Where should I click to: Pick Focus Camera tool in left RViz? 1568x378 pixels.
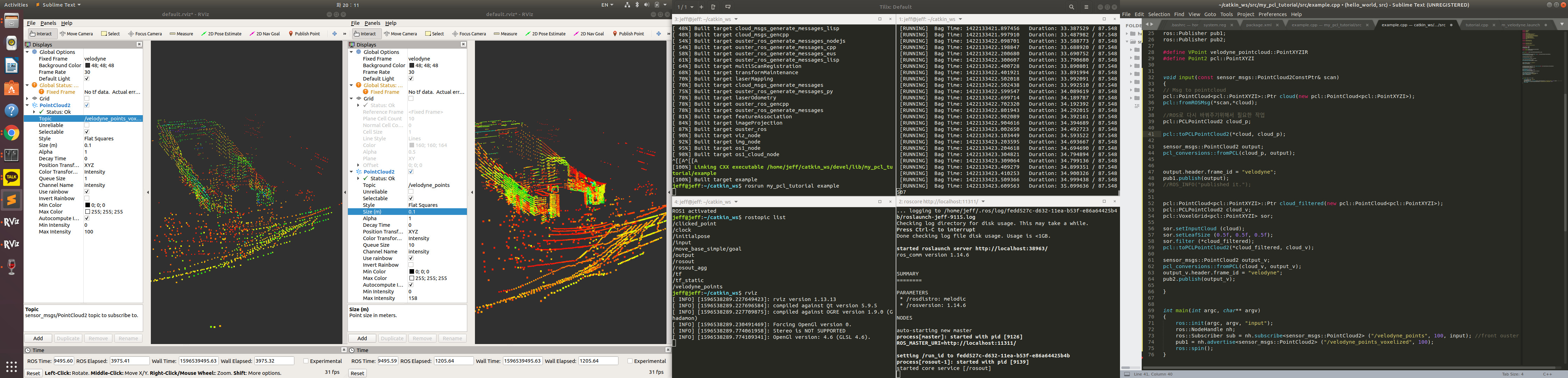tap(145, 34)
